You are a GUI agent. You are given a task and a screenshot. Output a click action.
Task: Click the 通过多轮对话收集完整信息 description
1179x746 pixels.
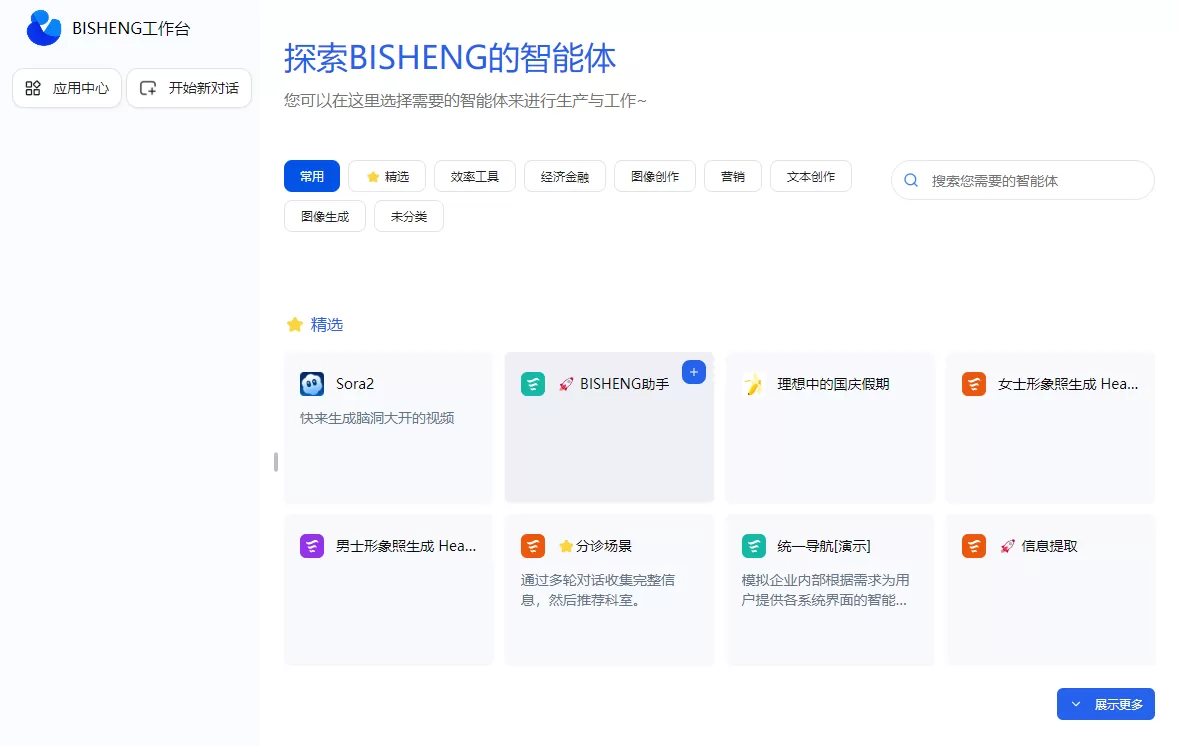(598, 590)
